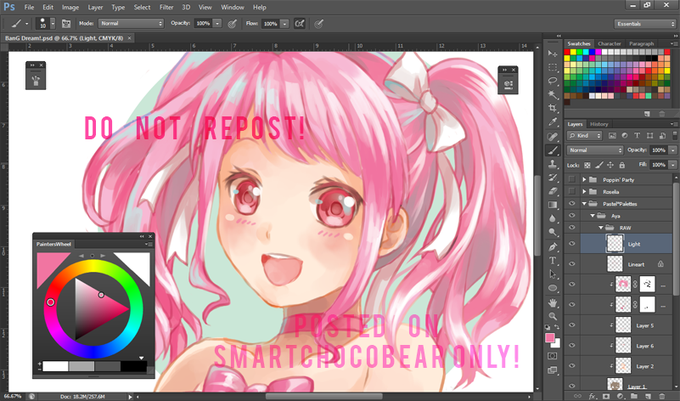
Task: Open the brush preset picker arrow
Action: point(52,23)
